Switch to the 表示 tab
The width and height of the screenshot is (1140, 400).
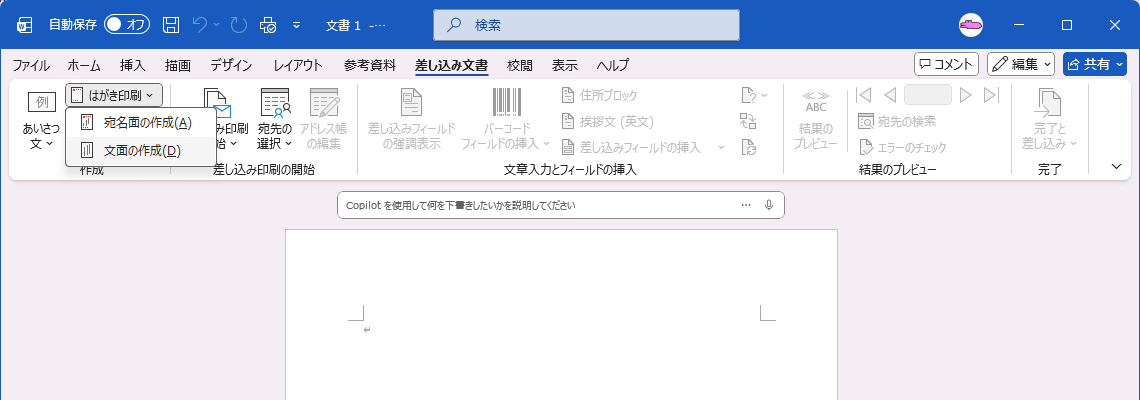tap(565, 65)
